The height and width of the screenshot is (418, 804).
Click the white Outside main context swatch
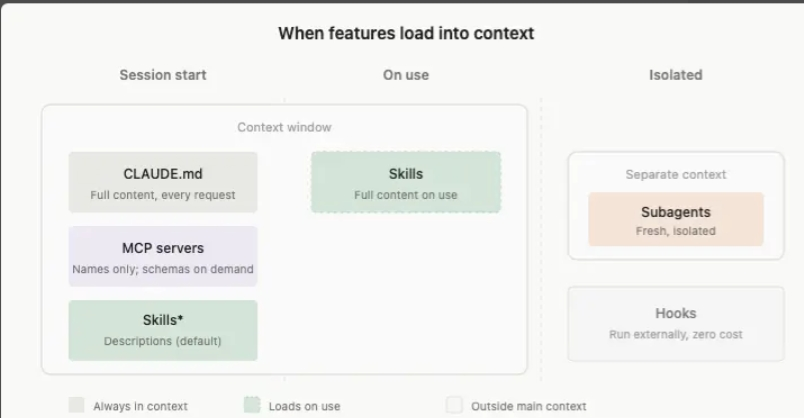coord(454,405)
